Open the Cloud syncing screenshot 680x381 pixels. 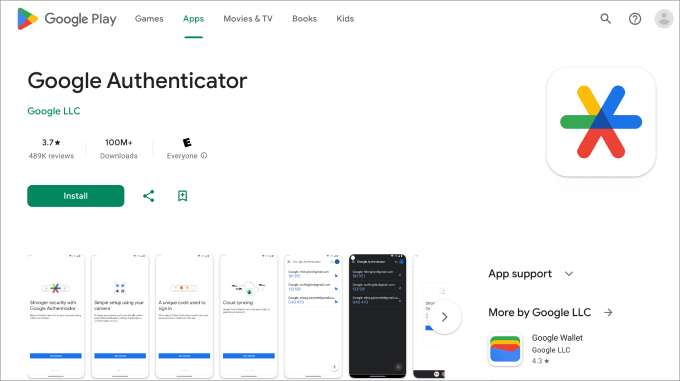248,316
